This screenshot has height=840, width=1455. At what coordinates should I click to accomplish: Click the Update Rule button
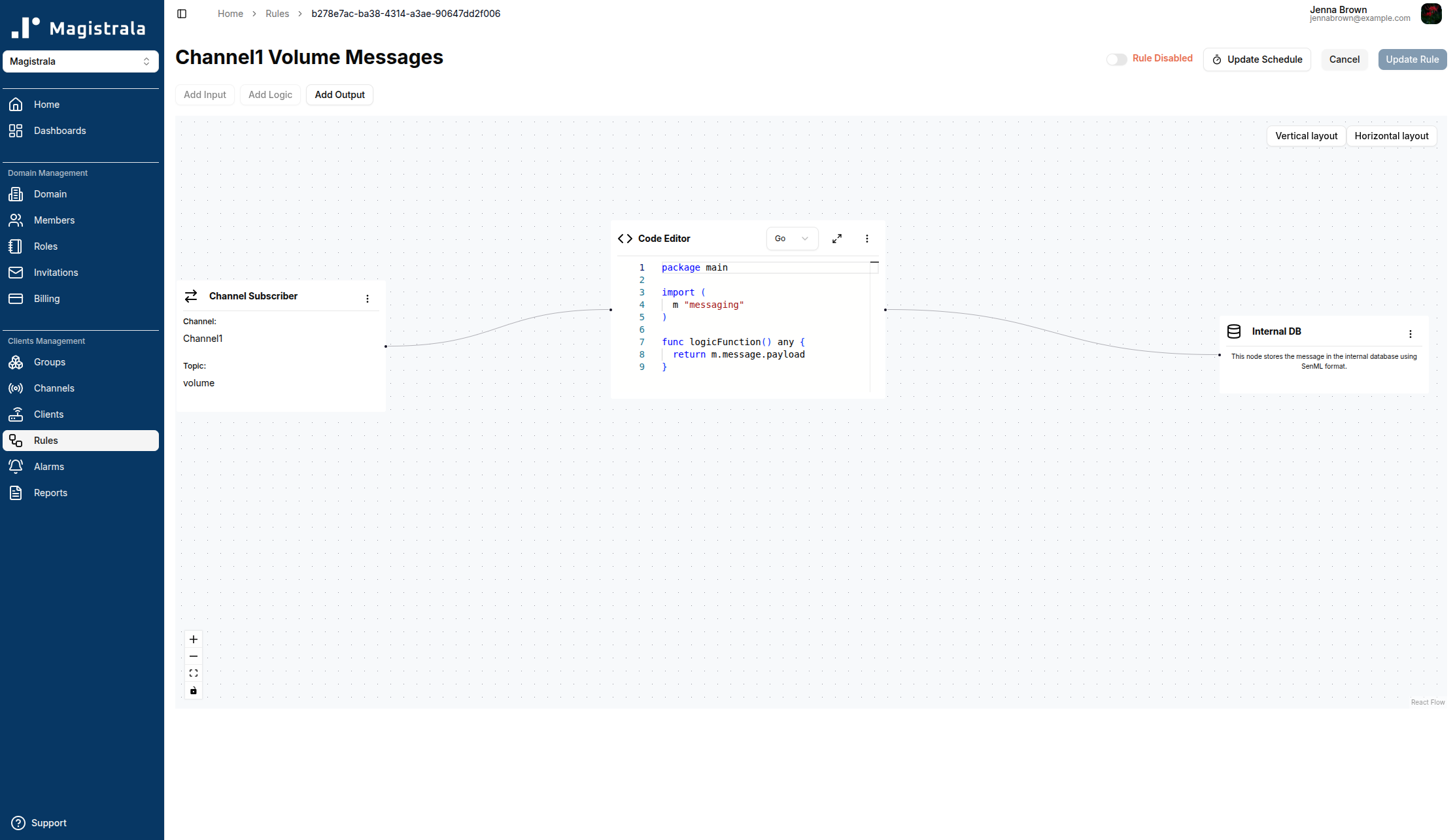tap(1412, 59)
